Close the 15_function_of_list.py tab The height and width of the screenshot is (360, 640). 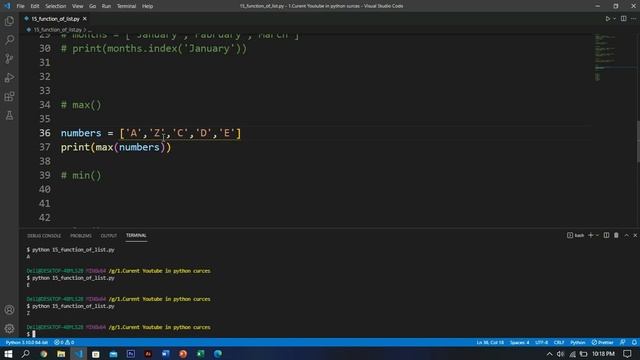[85, 19]
